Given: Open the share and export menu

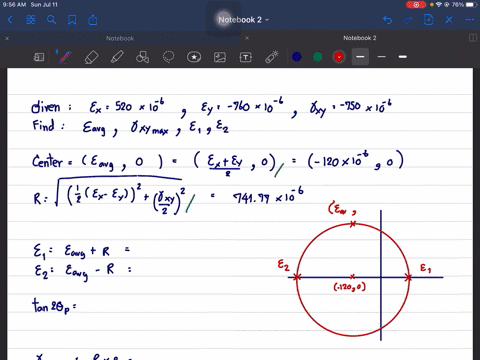Looking at the screenshot, I should pos(93,20).
